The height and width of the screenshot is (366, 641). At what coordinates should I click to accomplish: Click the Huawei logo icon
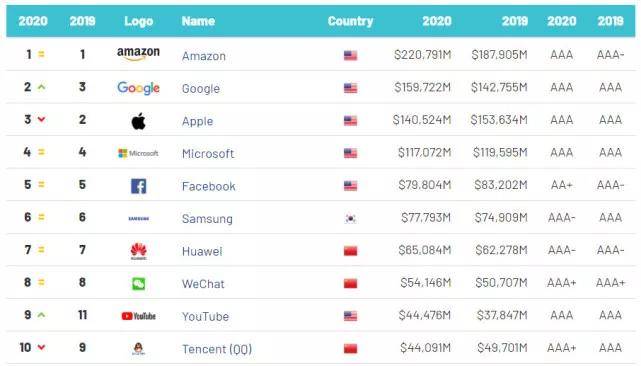point(139,251)
